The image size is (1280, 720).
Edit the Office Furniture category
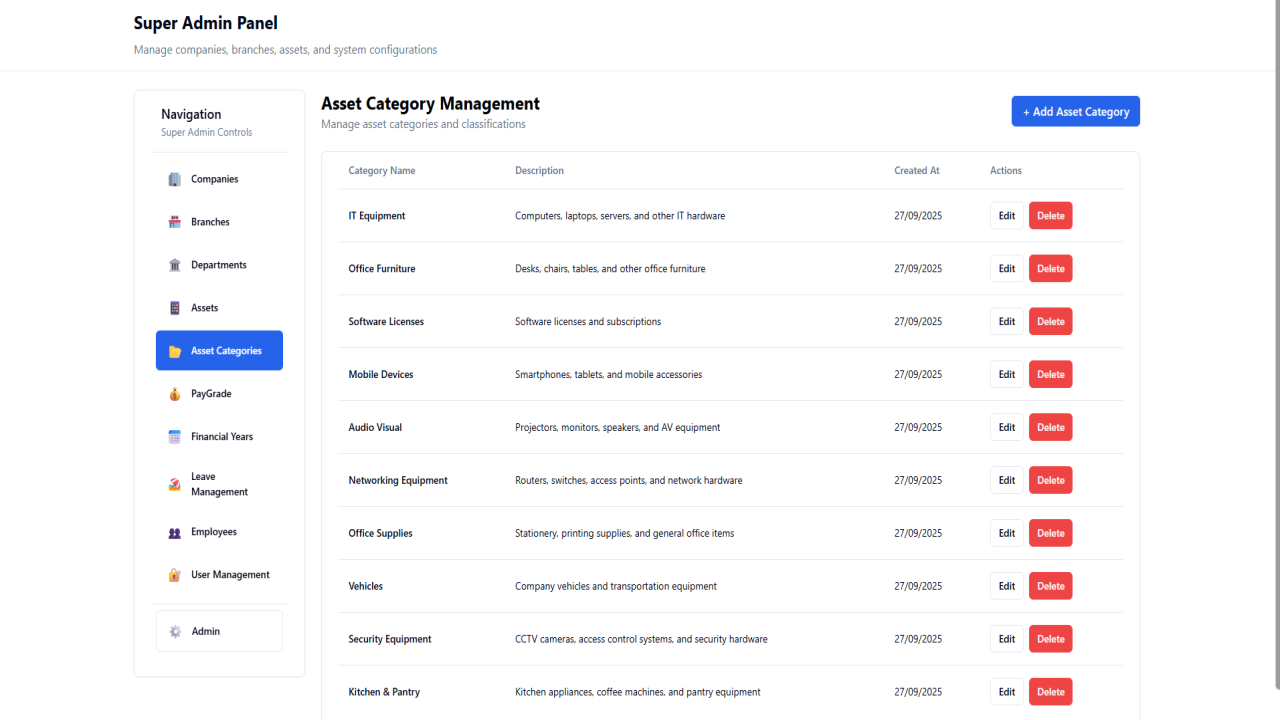[x=1006, y=269]
